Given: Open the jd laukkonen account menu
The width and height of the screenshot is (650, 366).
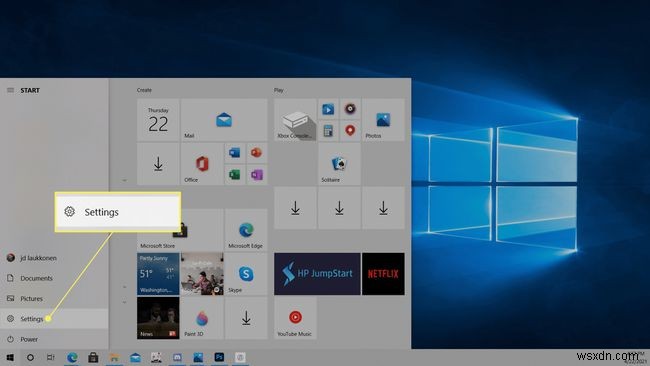Looking at the screenshot, I should click(54, 258).
